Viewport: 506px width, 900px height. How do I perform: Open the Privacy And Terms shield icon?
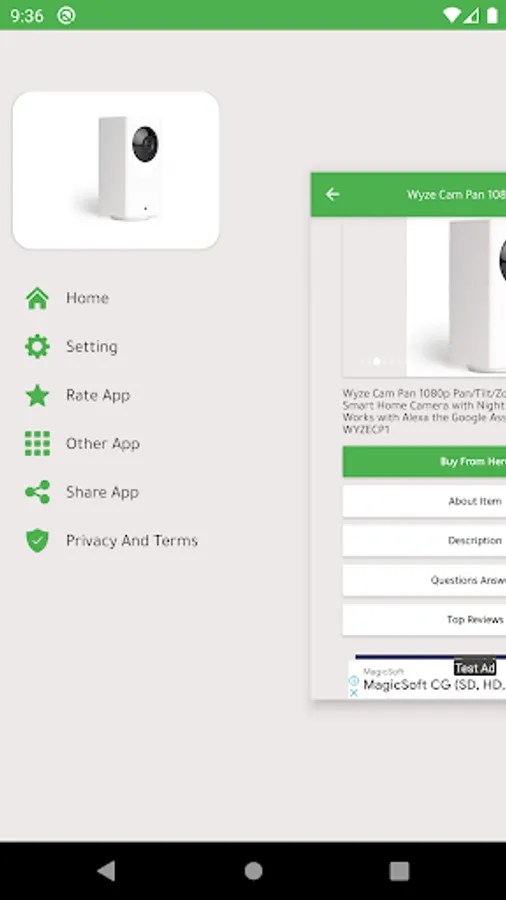pos(37,541)
